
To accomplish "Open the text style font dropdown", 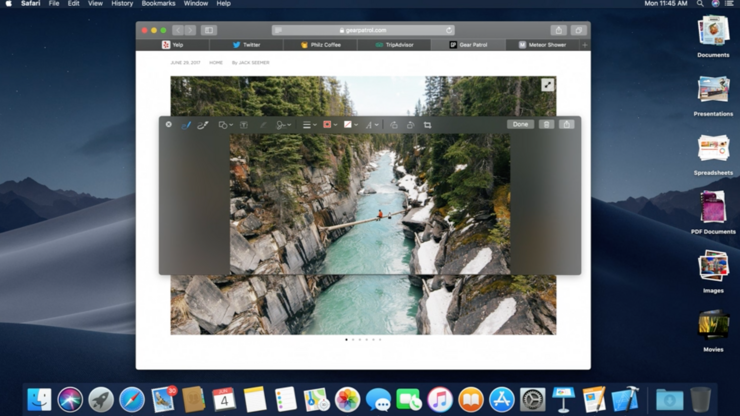I will [371, 125].
